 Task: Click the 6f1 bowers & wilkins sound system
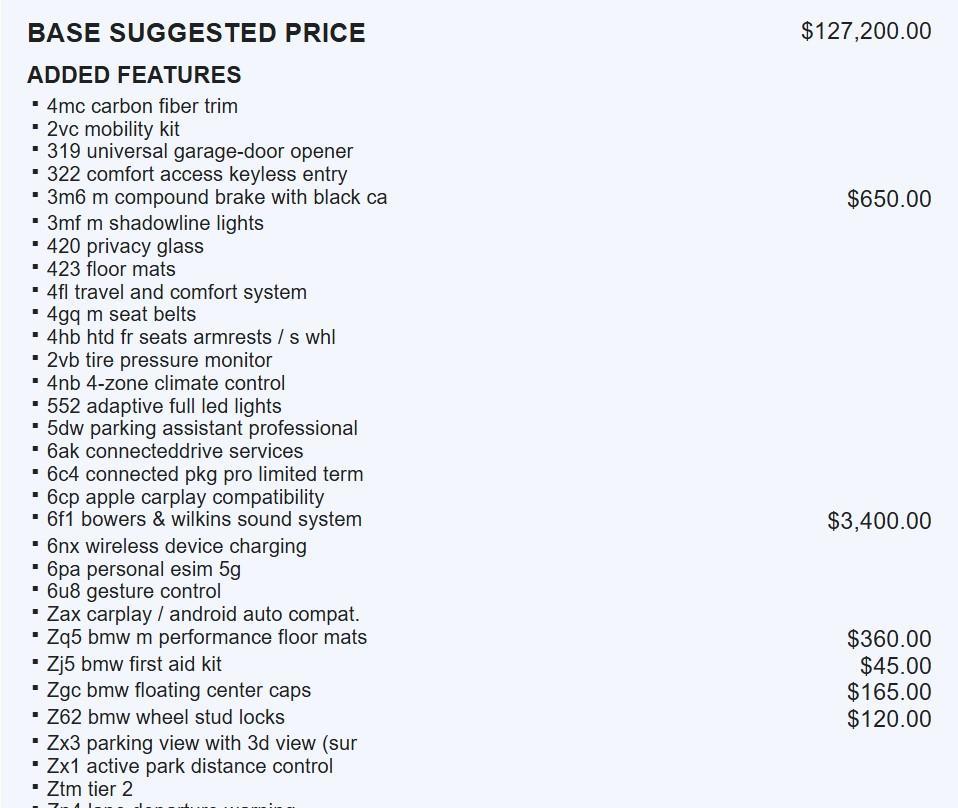(x=204, y=520)
